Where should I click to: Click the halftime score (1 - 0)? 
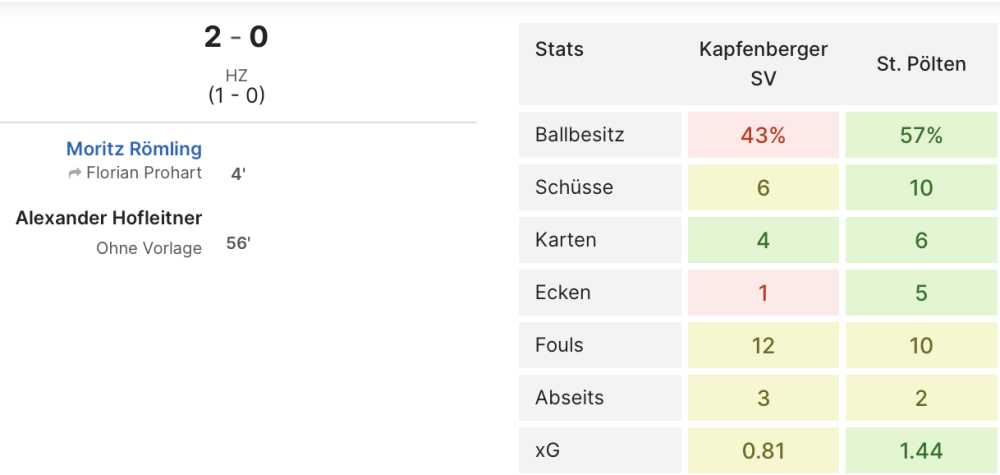pyautogui.click(x=236, y=96)
